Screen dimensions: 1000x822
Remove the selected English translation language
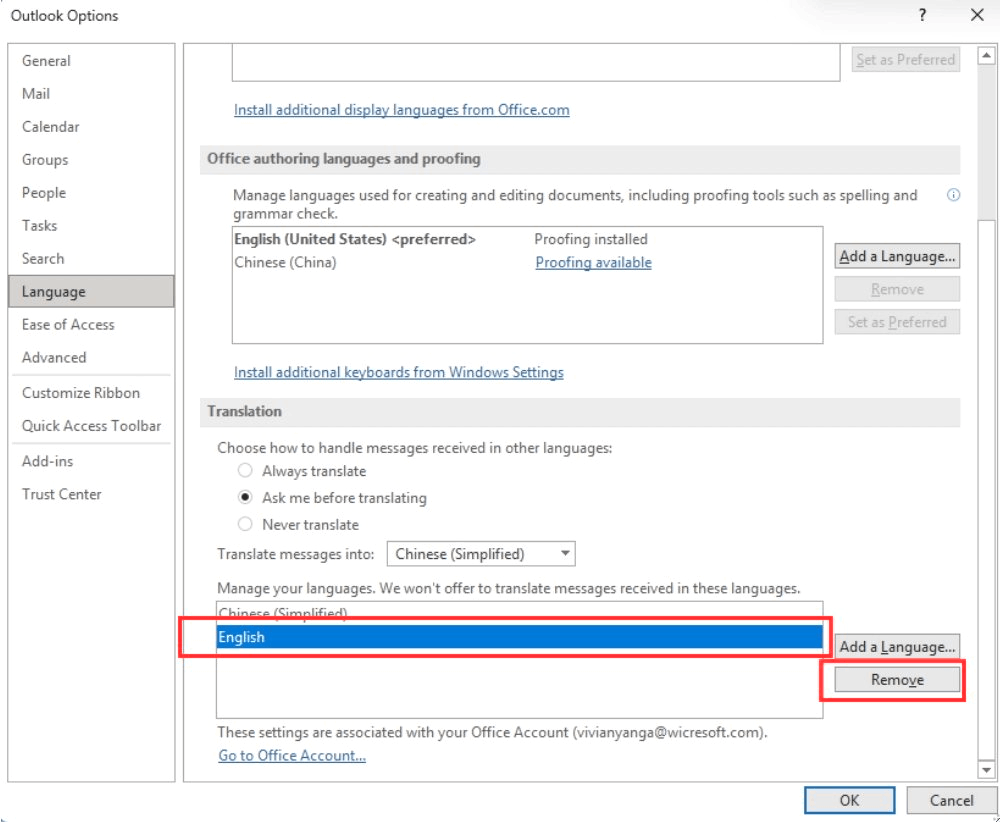(897, 680)
